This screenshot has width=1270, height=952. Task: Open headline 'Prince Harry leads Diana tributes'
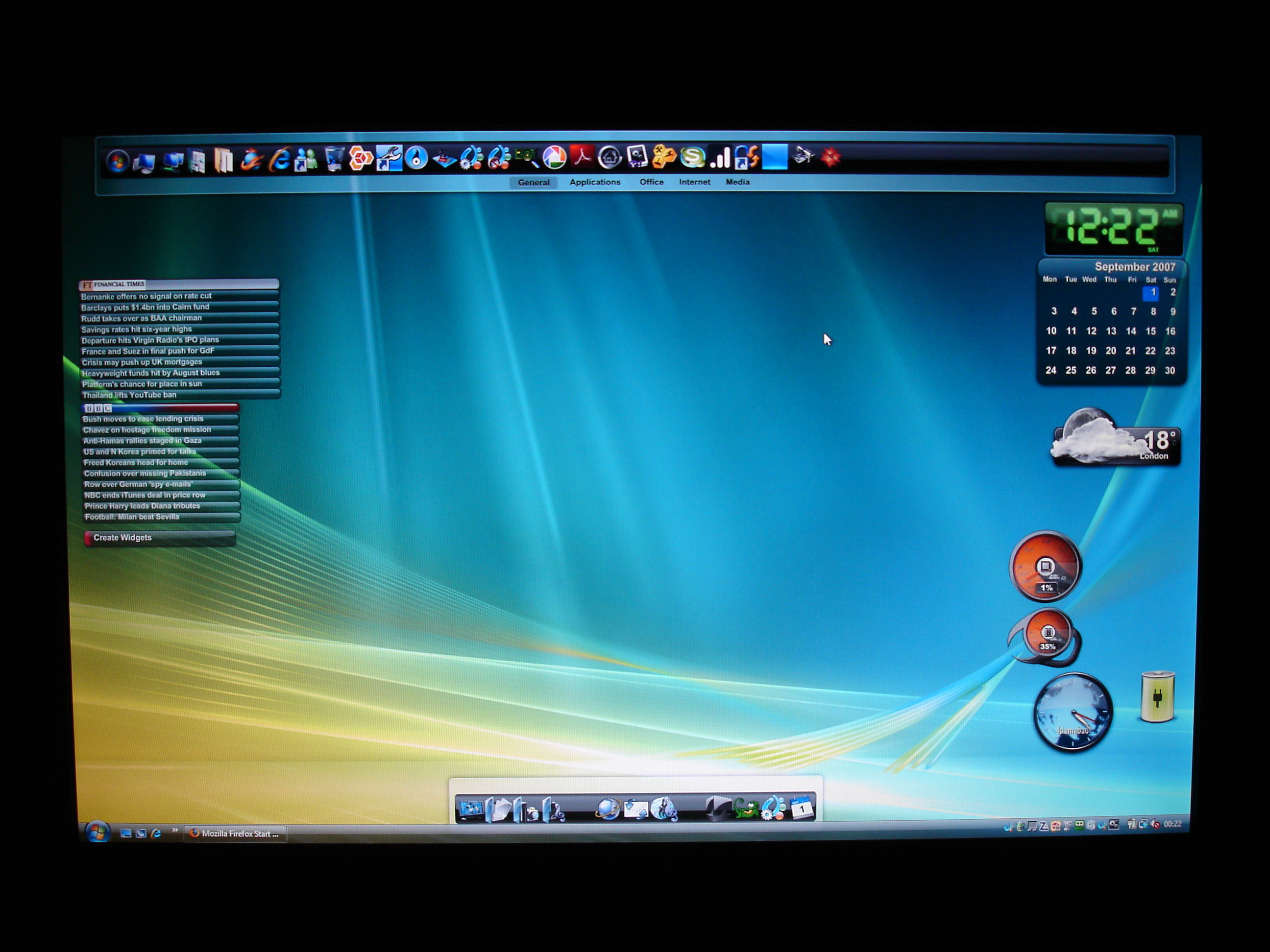[x=162, y=506]
